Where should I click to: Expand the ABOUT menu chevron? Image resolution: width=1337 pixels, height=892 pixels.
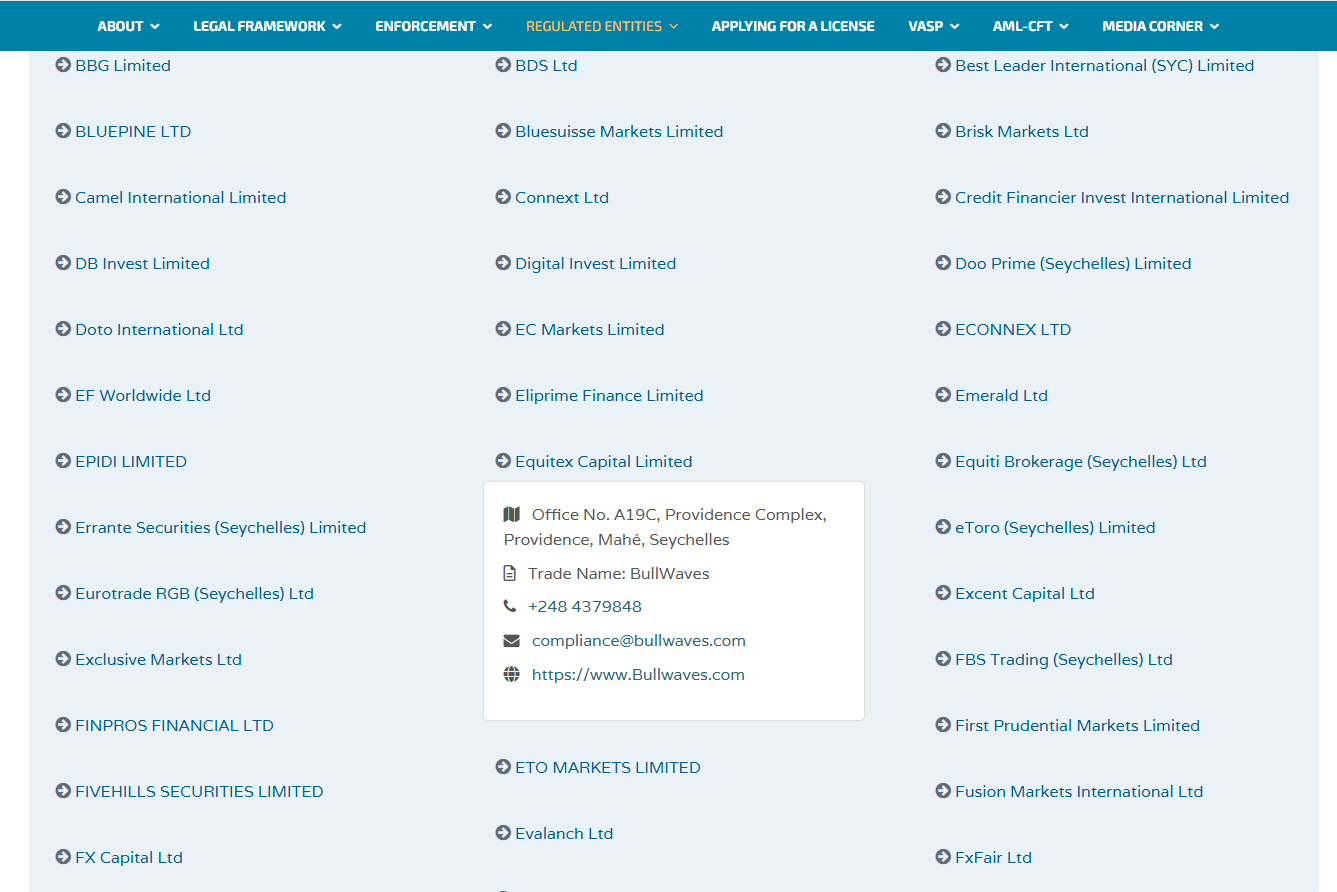(155, 26)
